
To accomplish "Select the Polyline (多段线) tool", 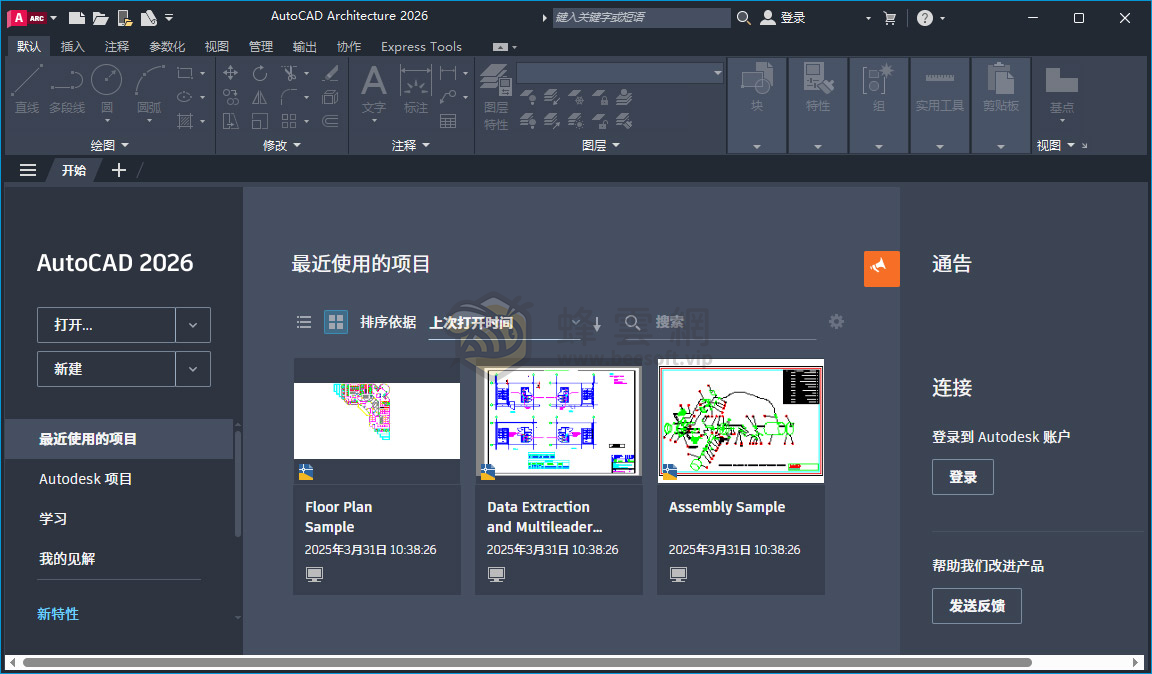I will pos(67,89).
